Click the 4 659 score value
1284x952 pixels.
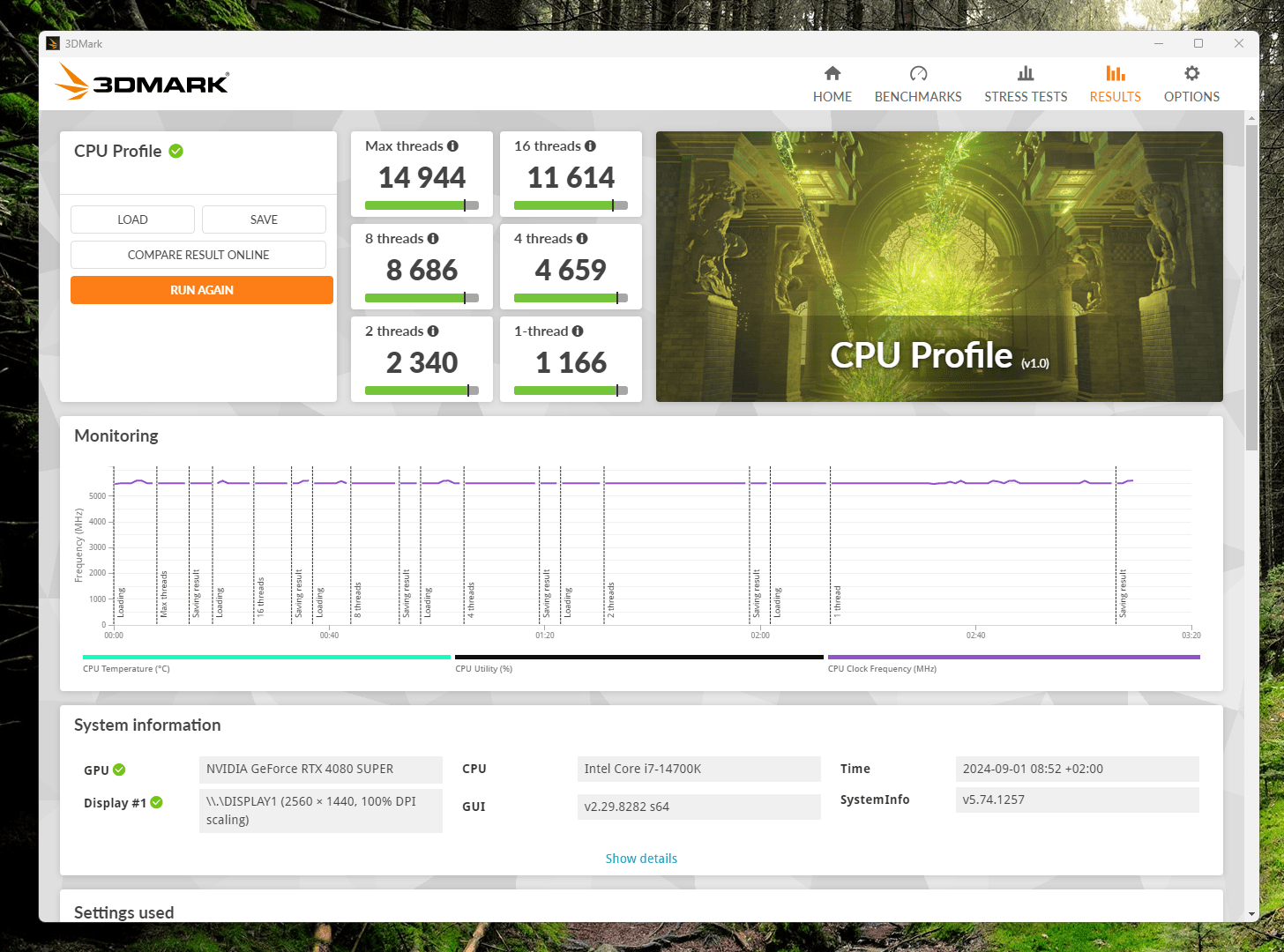(571, 271)
